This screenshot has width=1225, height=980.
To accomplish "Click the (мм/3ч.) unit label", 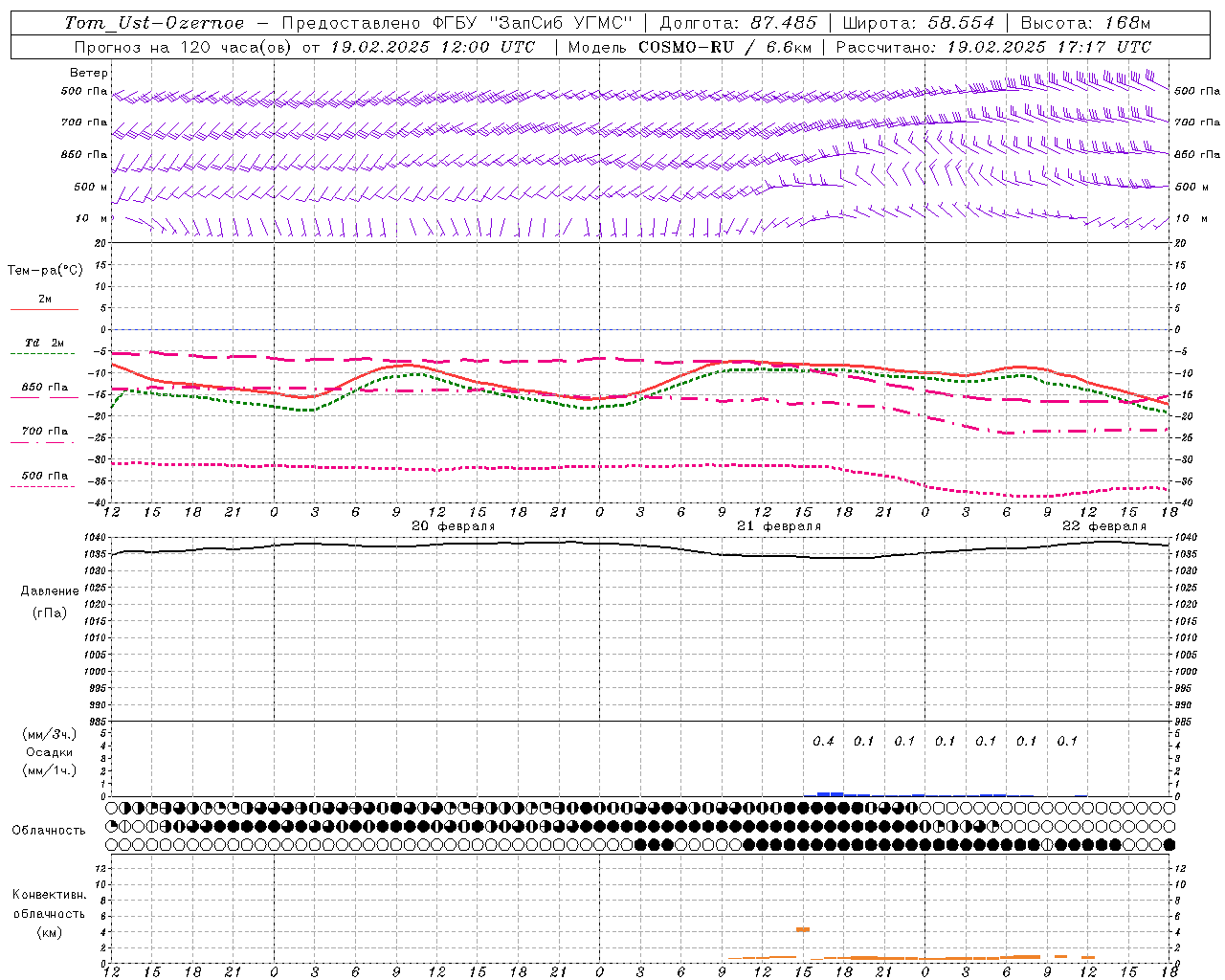I will click(x=50, y=734).
